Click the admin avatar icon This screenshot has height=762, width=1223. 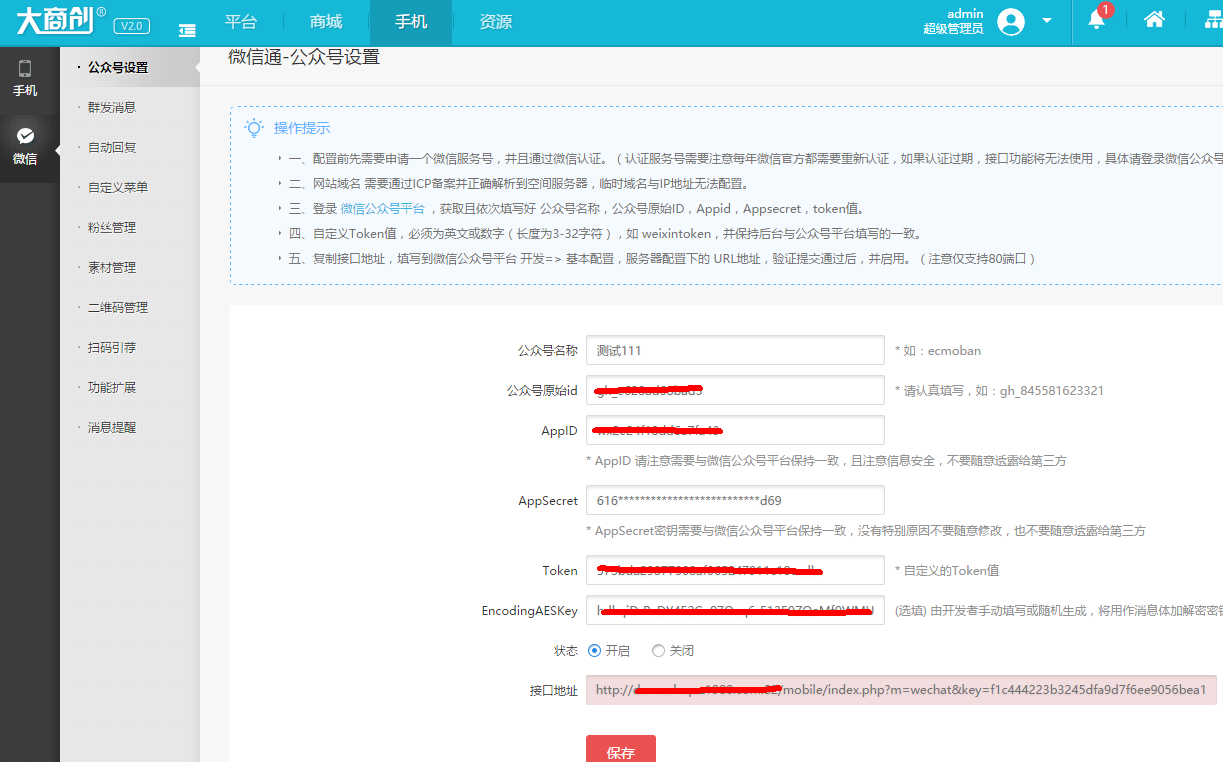pyautogui.click(x=1011, y=22)
